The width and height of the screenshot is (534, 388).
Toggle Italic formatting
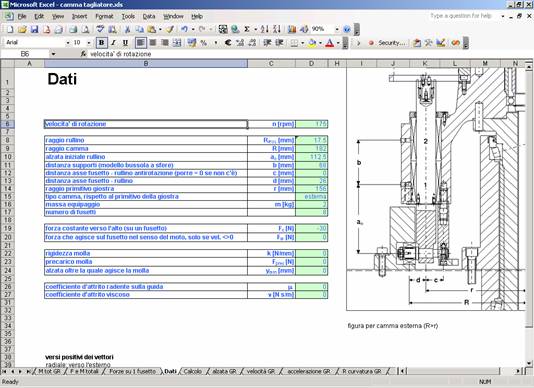113,43
